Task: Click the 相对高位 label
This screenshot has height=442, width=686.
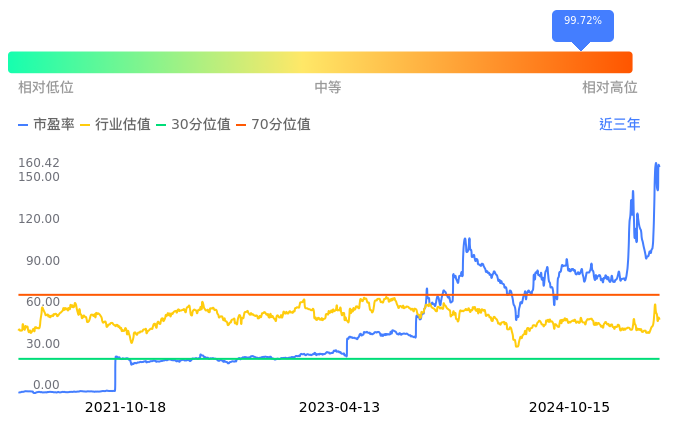Action: coord(610,88)
